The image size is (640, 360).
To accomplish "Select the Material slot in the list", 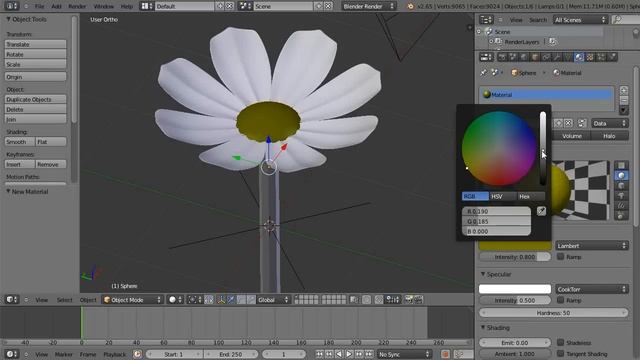I will pyautogui.click(x=547, y=94).
